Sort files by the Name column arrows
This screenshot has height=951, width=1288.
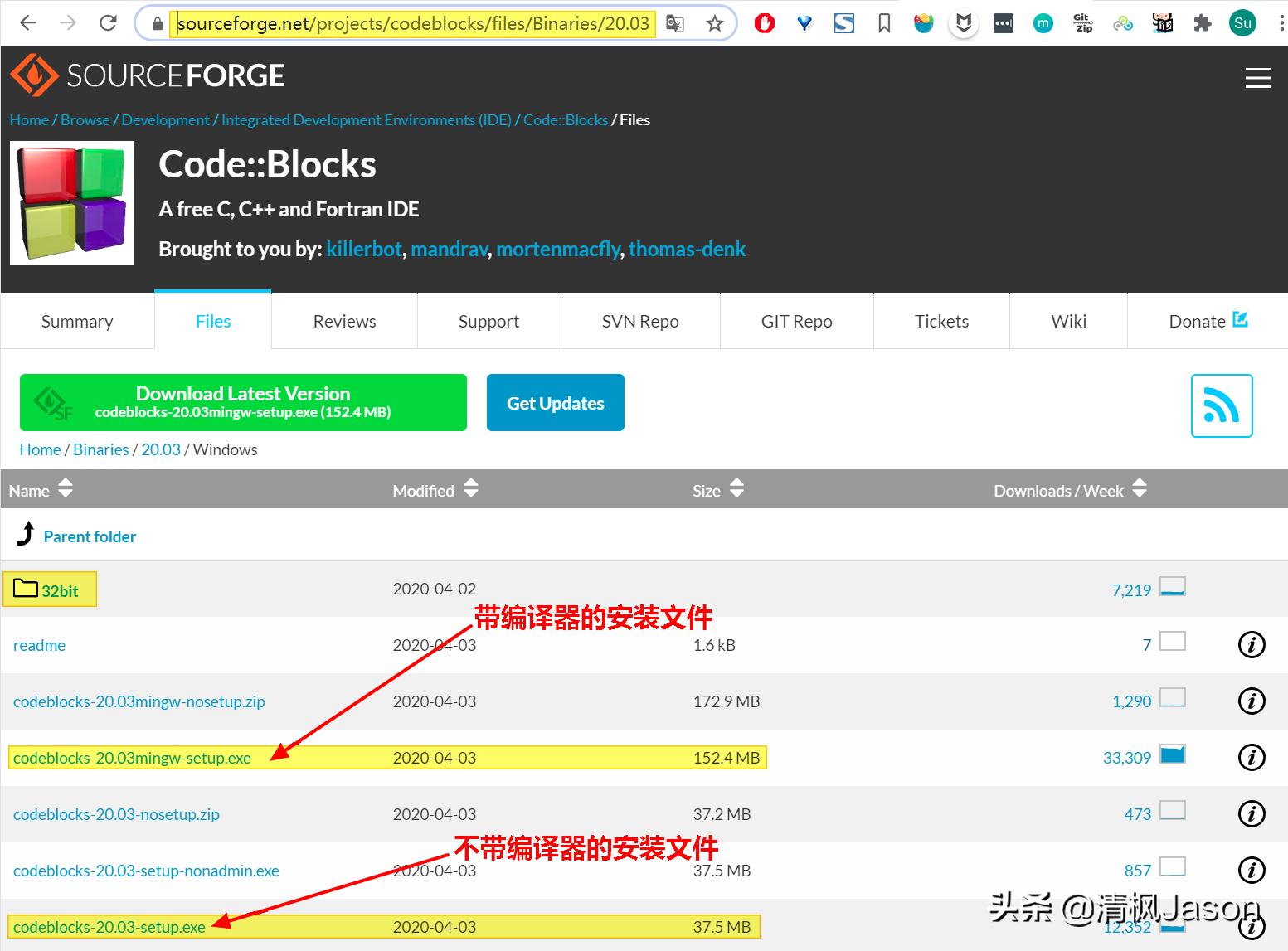(66, 489)
